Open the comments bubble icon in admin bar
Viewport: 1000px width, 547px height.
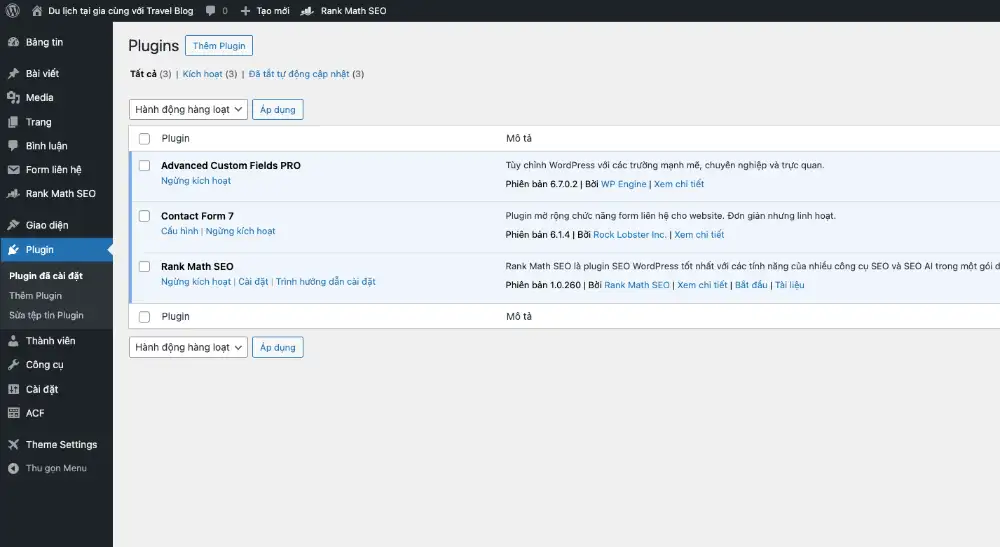coord(212,11)
